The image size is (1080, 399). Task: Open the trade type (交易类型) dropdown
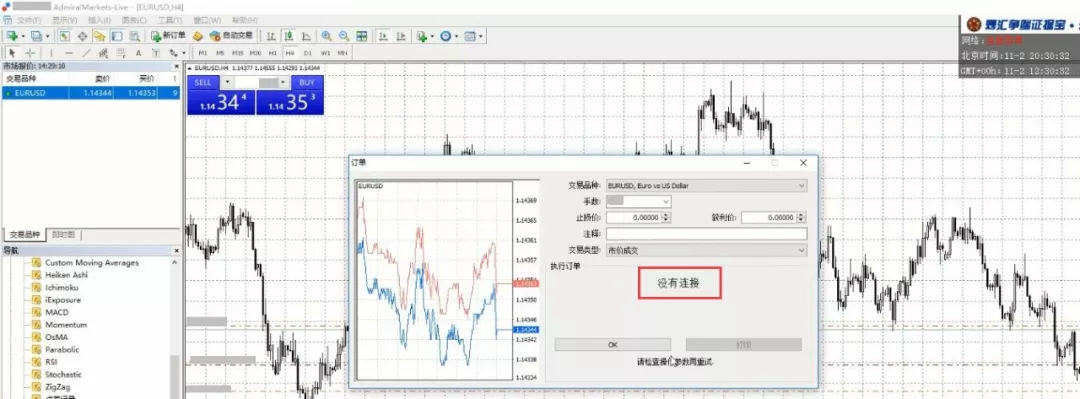[x=706, y=250]
